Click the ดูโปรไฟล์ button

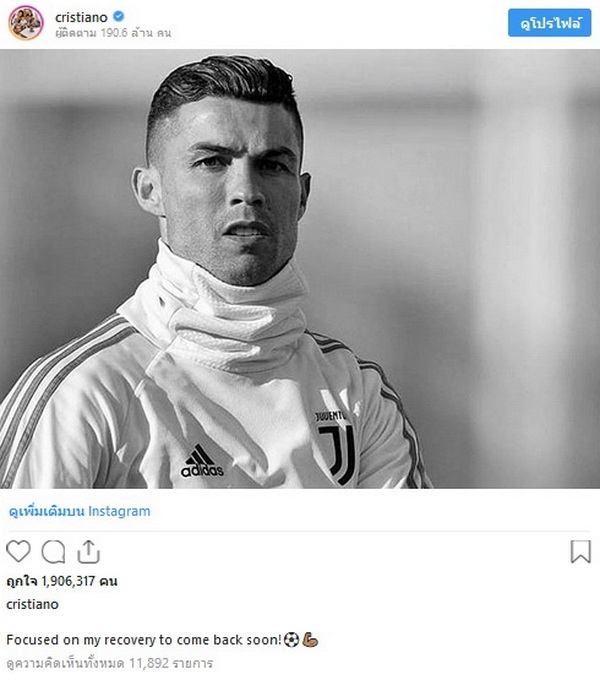point(549,23)
